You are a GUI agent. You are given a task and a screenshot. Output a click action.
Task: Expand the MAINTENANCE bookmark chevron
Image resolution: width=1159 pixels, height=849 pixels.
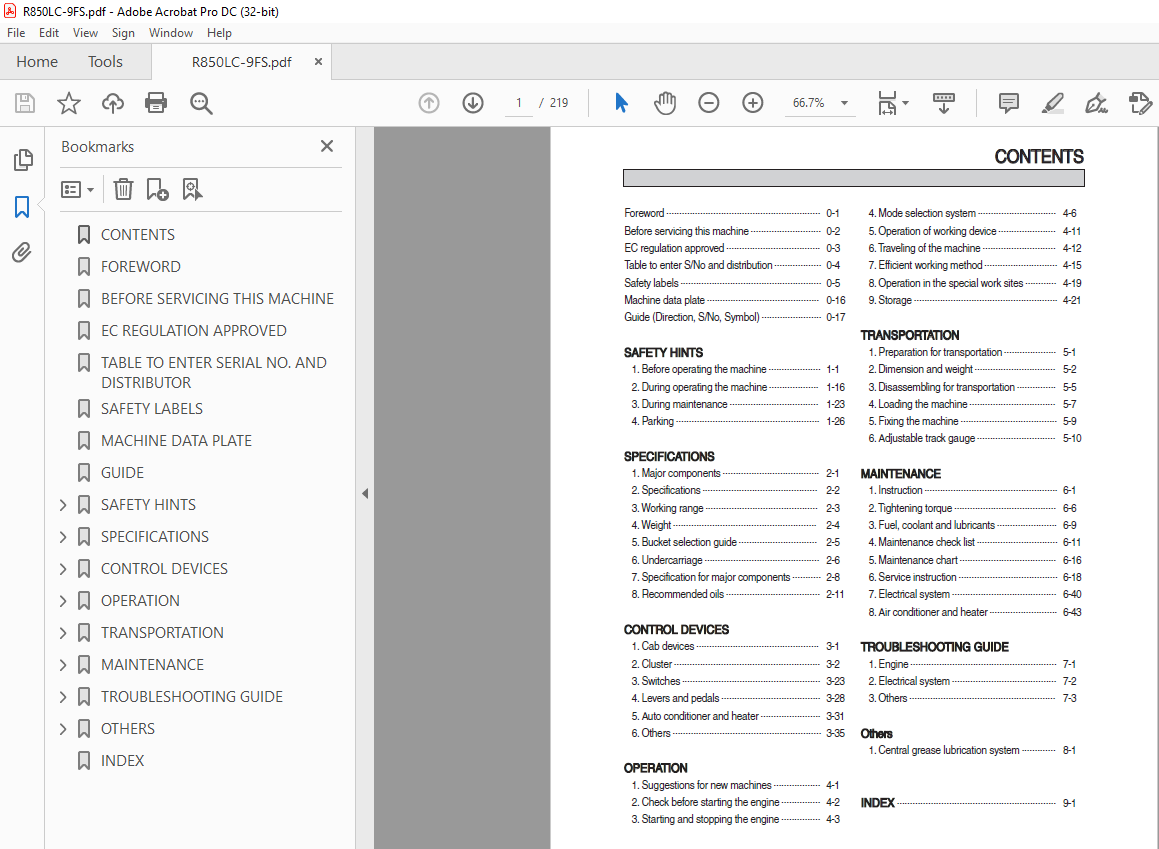tap(64, 665)
